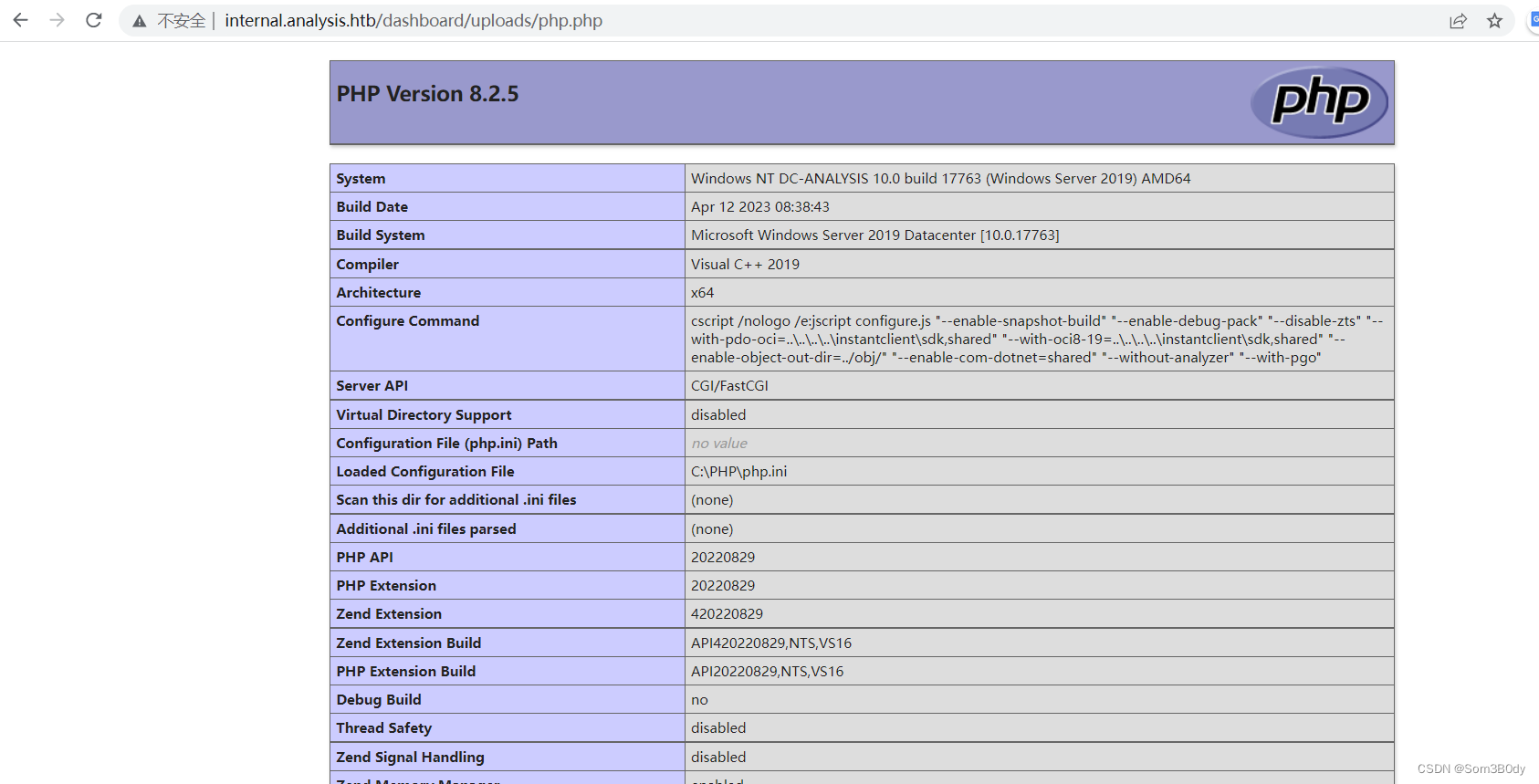The height and width of the screenshot is (784, 1539).
Task: Click the 不安全 not-secure label
Action: coord(182,21)
